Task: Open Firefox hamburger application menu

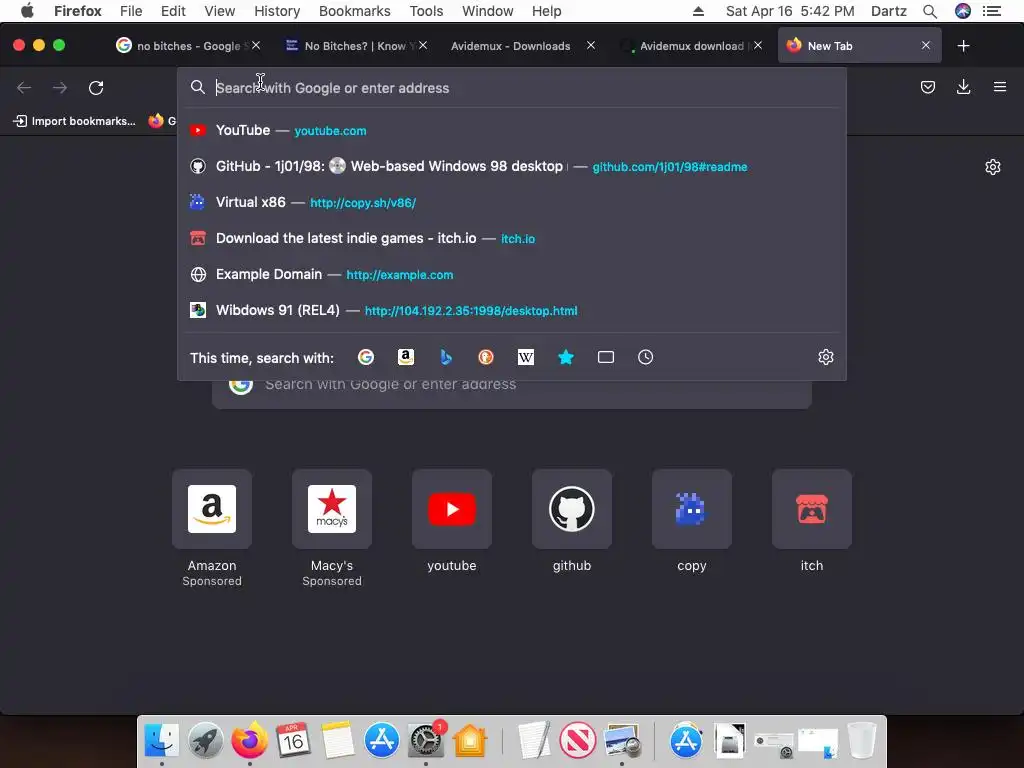Action: pyautogui.click(x=1000, y=87)
